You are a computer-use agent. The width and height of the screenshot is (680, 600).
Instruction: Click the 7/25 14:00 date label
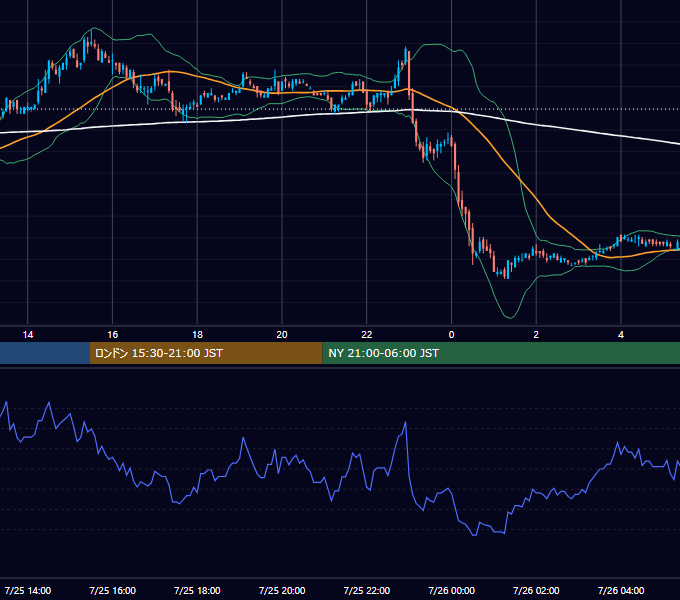[x=28, y=590]
